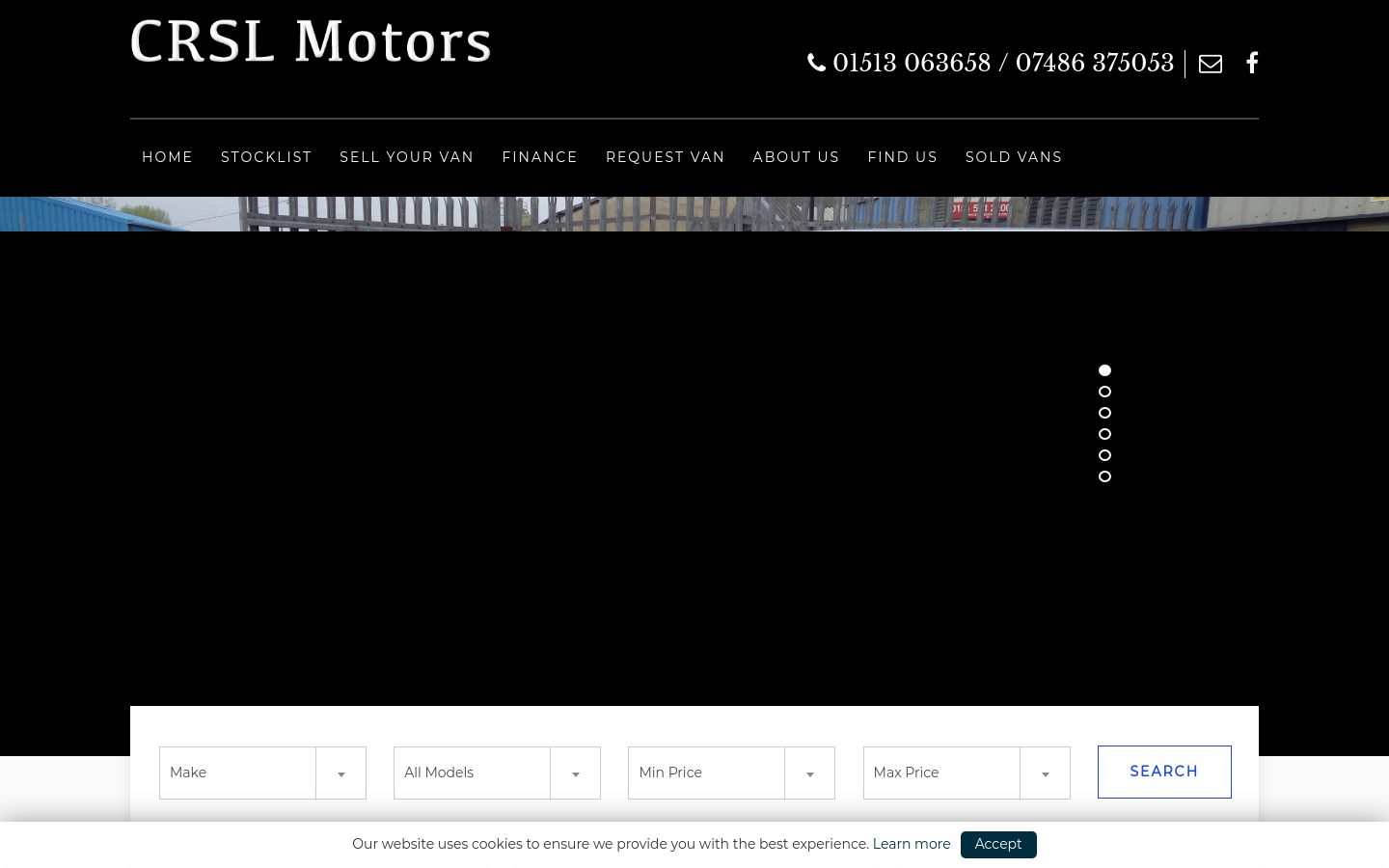The height and width of the screenshot is (868, 1389).
Task: Open the All Models dropdown
Action: click(x=497, y=773)
